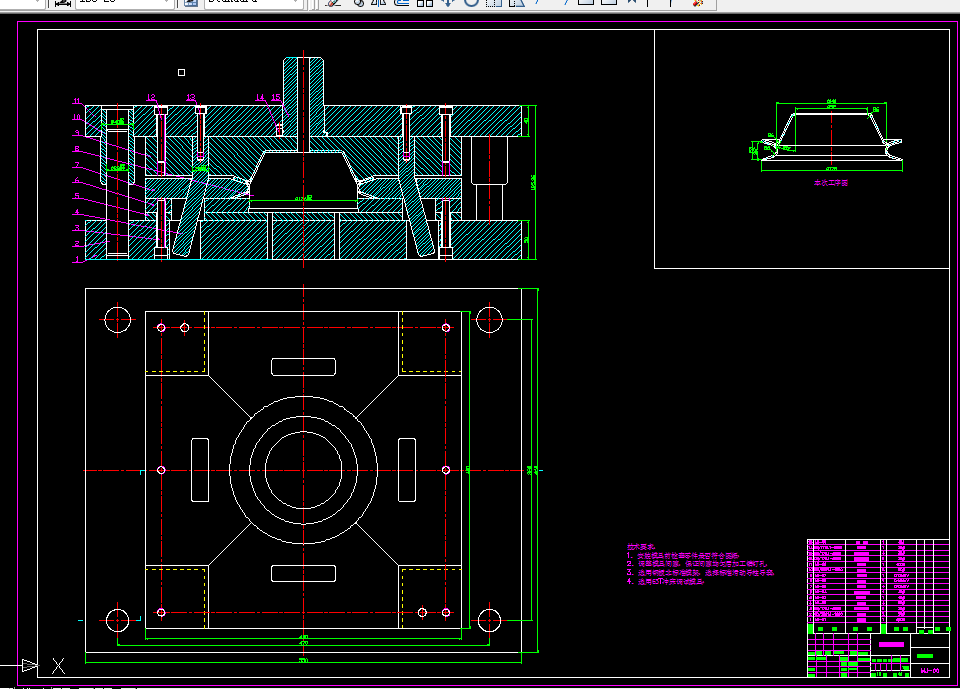This screenshot has height=689, width=960.
Task: Open the Dimension Style manager icon
Action: pyautogui.click(x=62, y=3)
